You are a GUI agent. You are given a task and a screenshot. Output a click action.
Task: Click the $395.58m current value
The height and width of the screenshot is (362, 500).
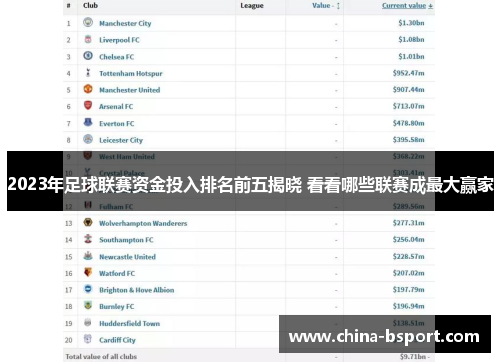pos(408,140)
